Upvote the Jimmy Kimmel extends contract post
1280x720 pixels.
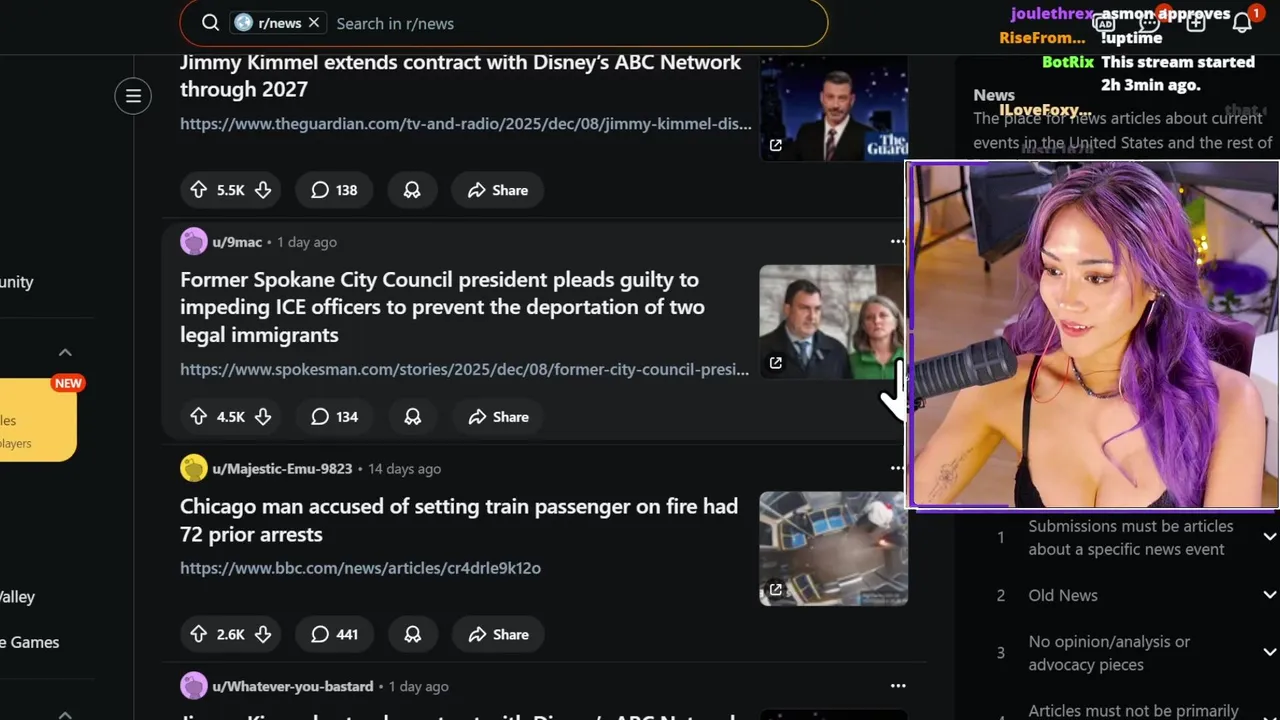coord(198,190)
